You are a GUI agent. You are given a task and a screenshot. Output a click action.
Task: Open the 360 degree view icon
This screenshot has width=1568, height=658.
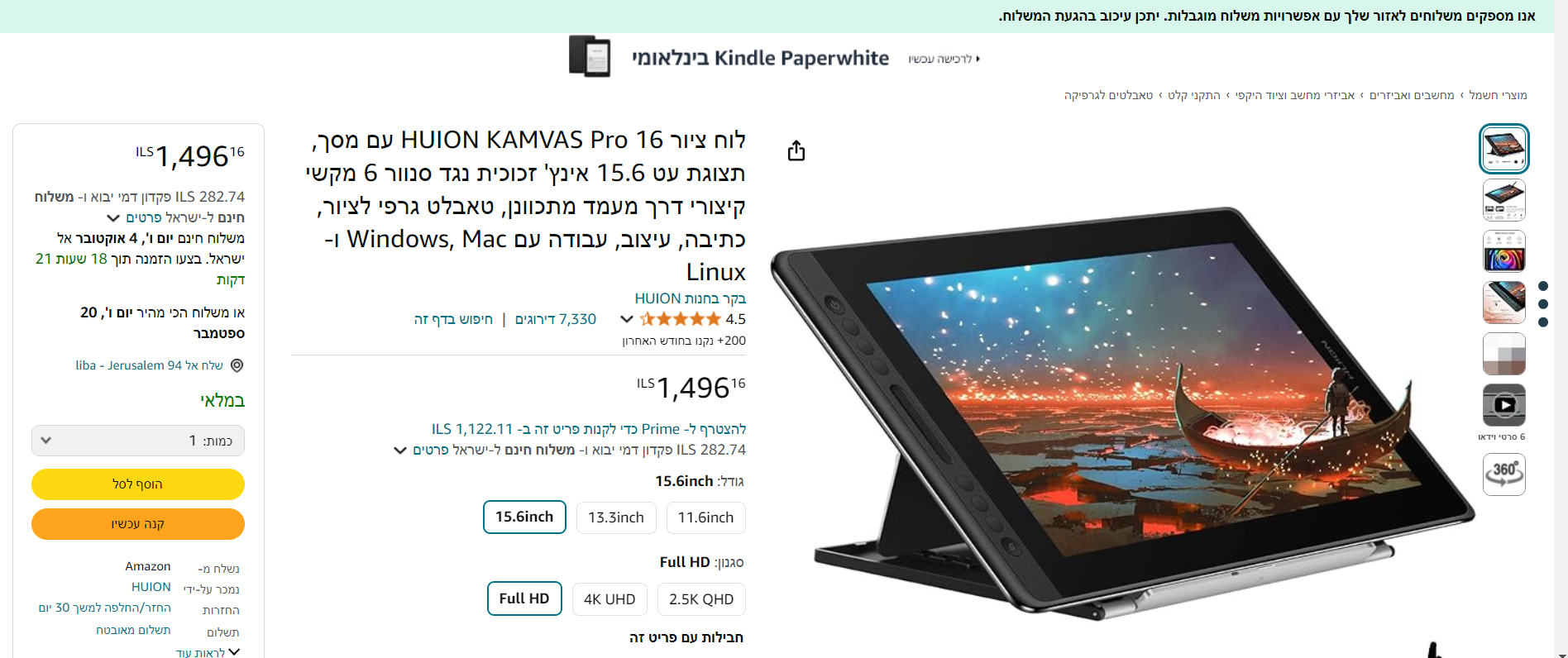[1503, 474]
